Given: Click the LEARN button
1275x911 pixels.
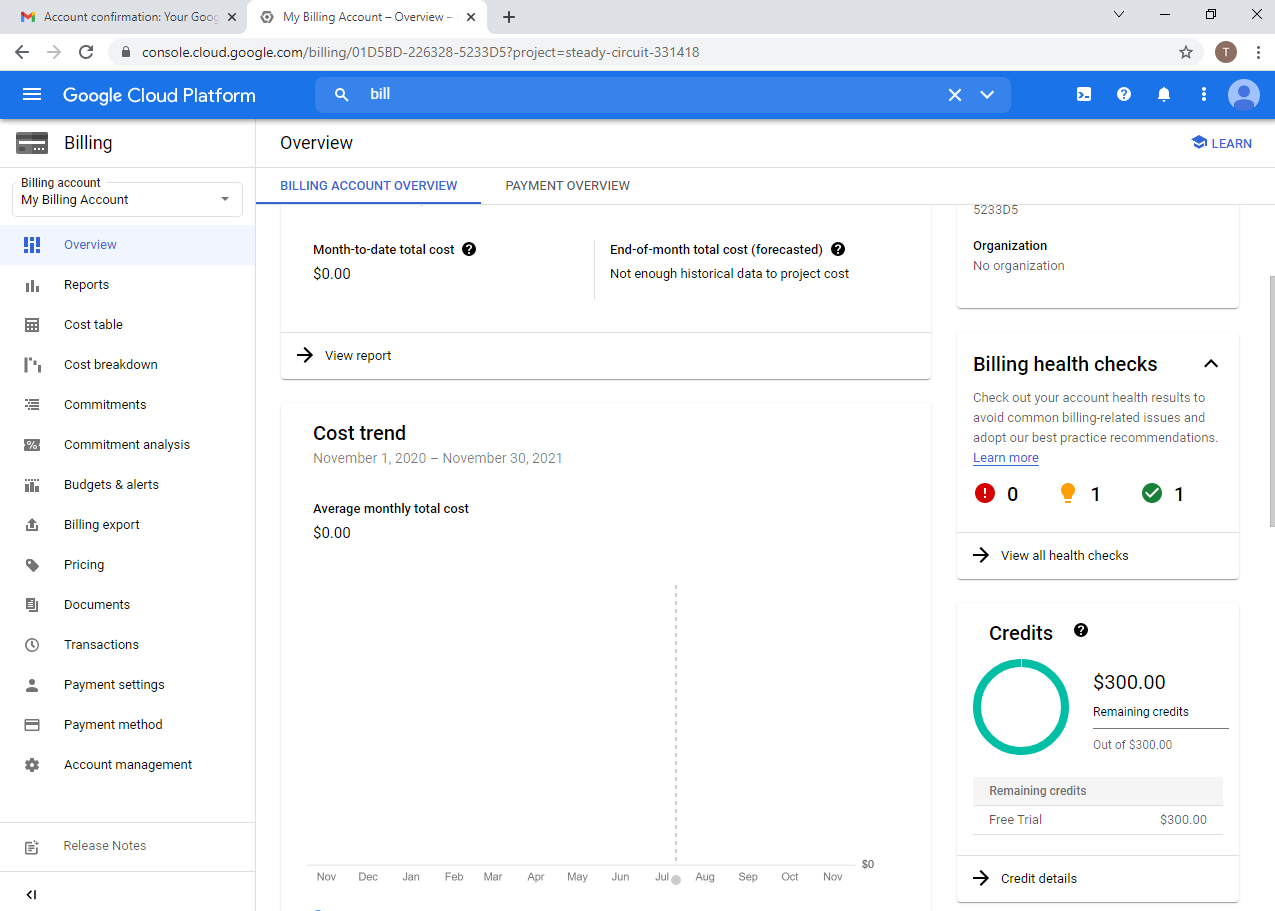Looking at the screenshot, I should coord(1221,143).
